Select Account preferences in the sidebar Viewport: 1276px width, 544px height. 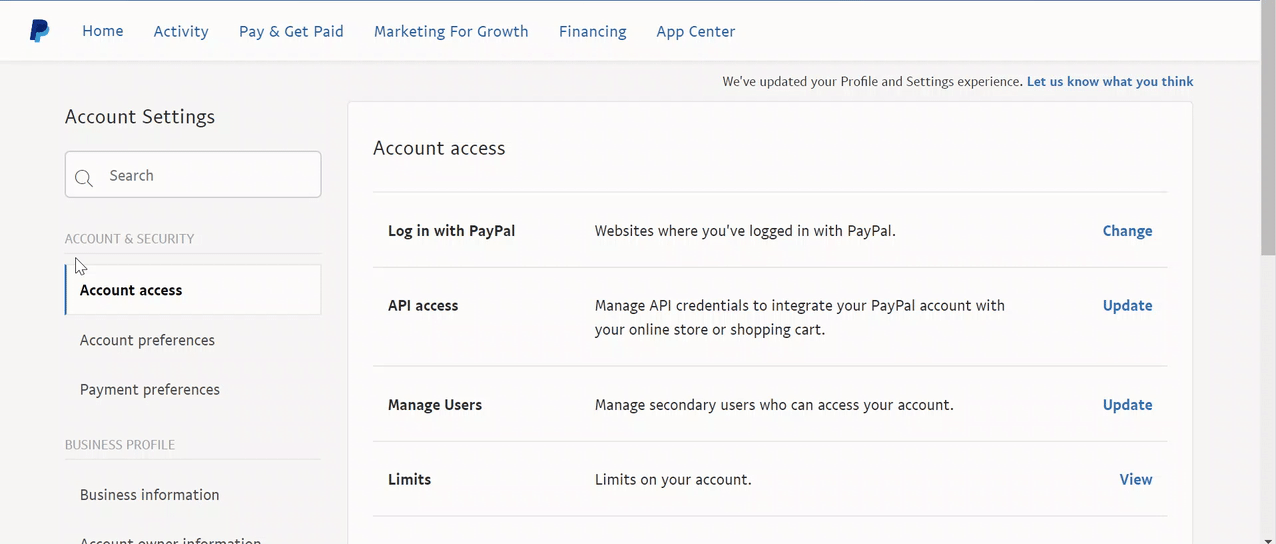pos(147,340)
